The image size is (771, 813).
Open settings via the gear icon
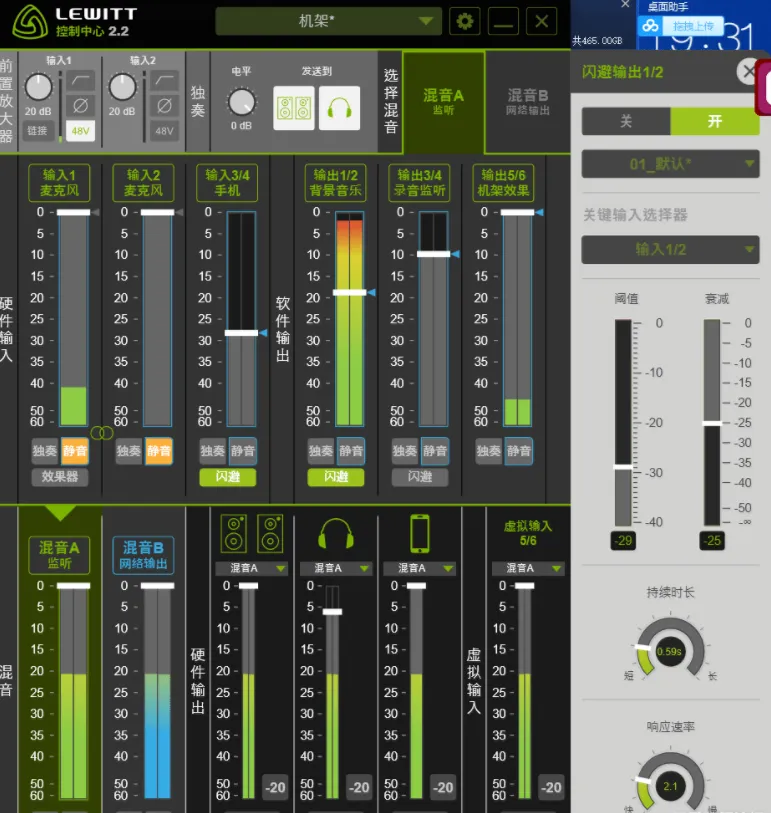pos(464,21)
